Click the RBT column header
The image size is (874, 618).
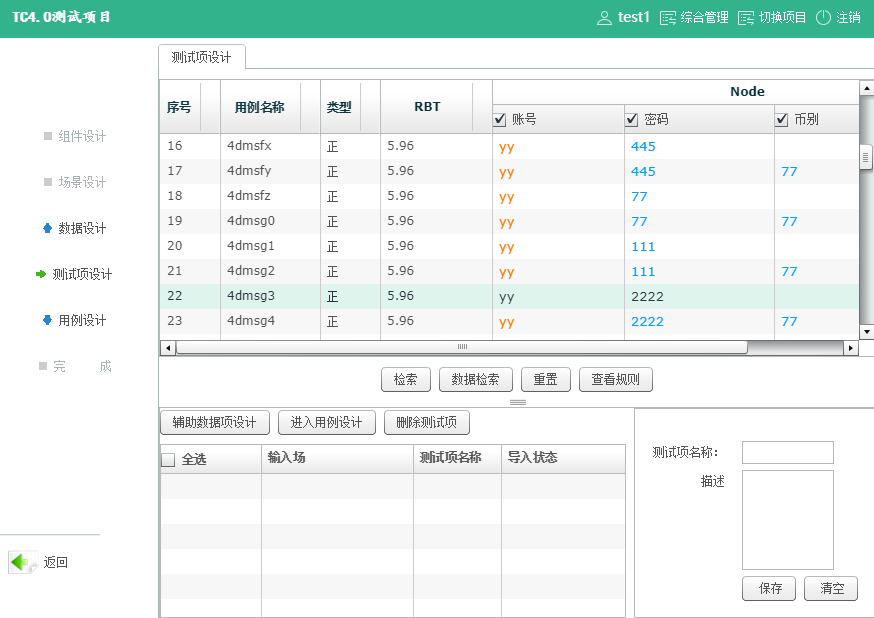point(436,107)
